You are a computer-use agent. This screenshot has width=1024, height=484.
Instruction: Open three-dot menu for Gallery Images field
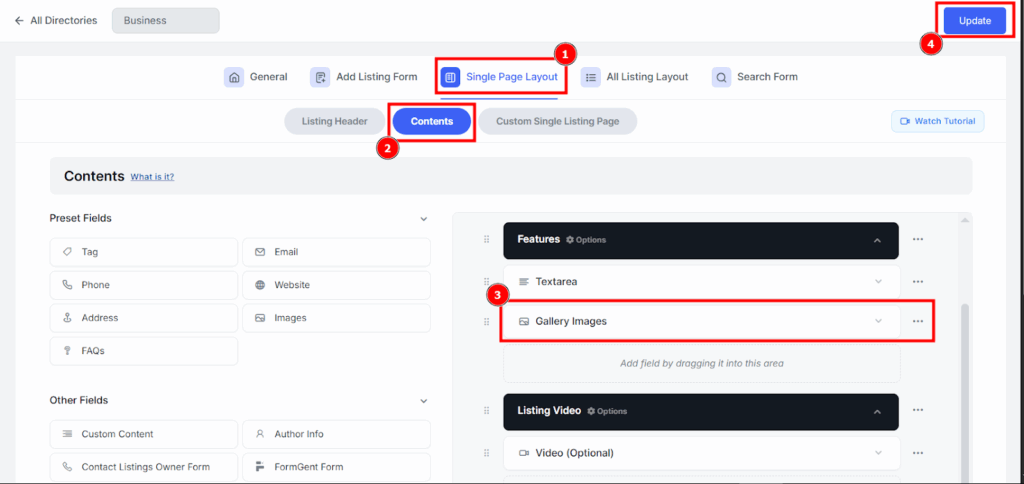tap(917, 321)
